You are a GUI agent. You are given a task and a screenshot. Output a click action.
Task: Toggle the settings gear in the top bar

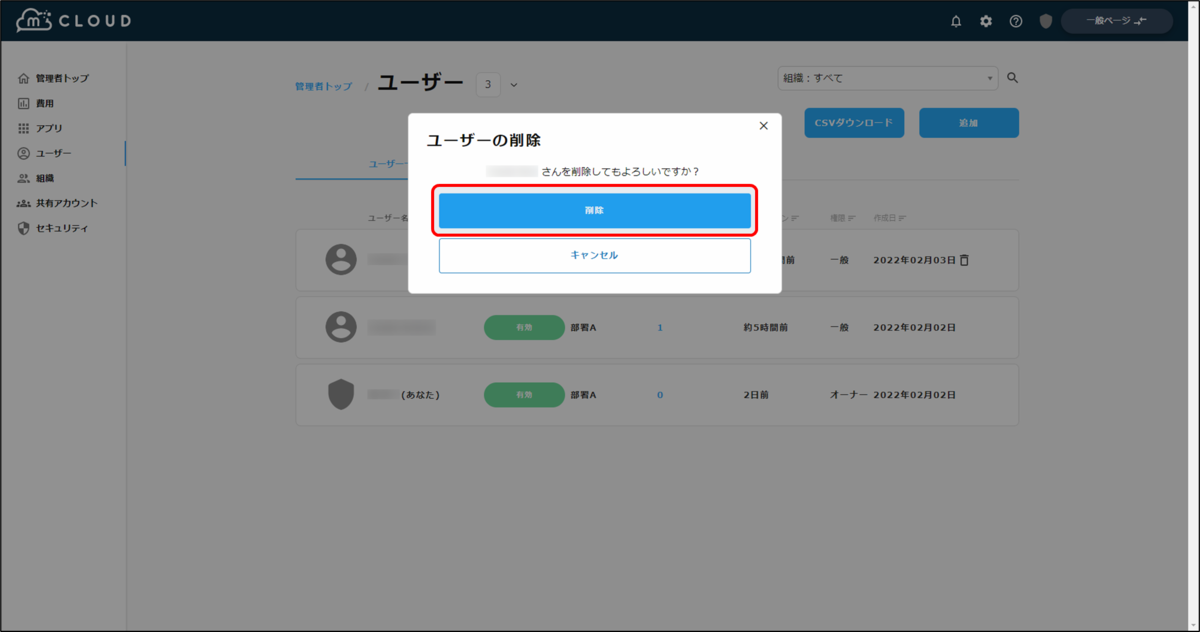pyautogui.click(x=986, y=20)
